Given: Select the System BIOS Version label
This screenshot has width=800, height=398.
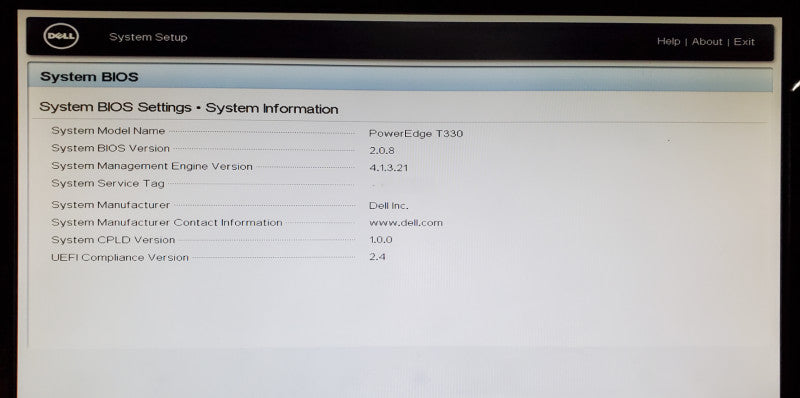Looking at the screenshot, I should [x=110, y=148].
